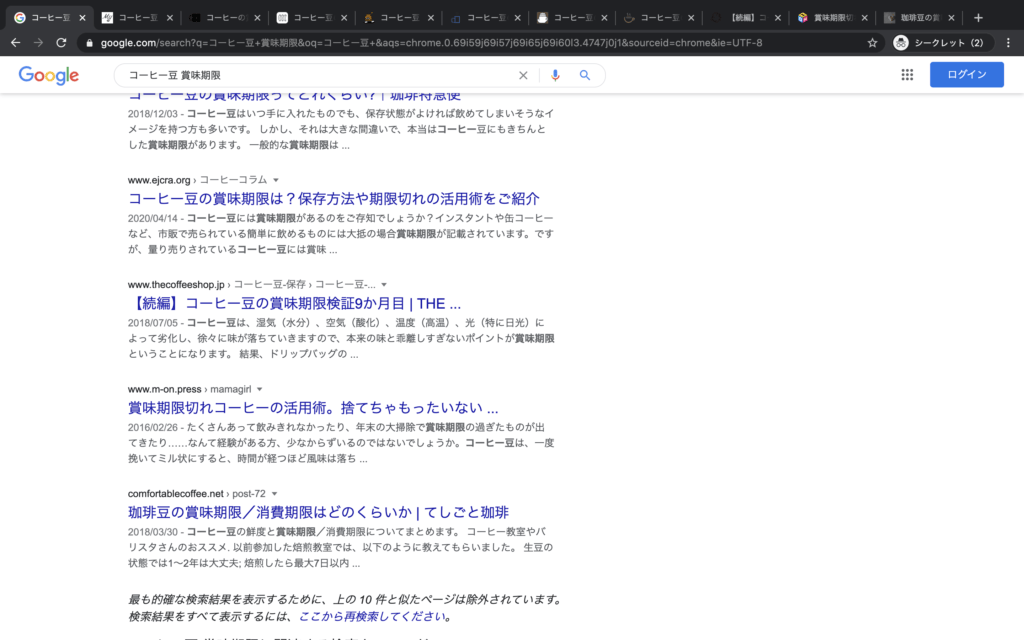Open result 珈琲豆の賞味期限／消費期限はどのくらいか
Screen dimensions: 1024x640
pyautogui.click(x=318, y=512)
